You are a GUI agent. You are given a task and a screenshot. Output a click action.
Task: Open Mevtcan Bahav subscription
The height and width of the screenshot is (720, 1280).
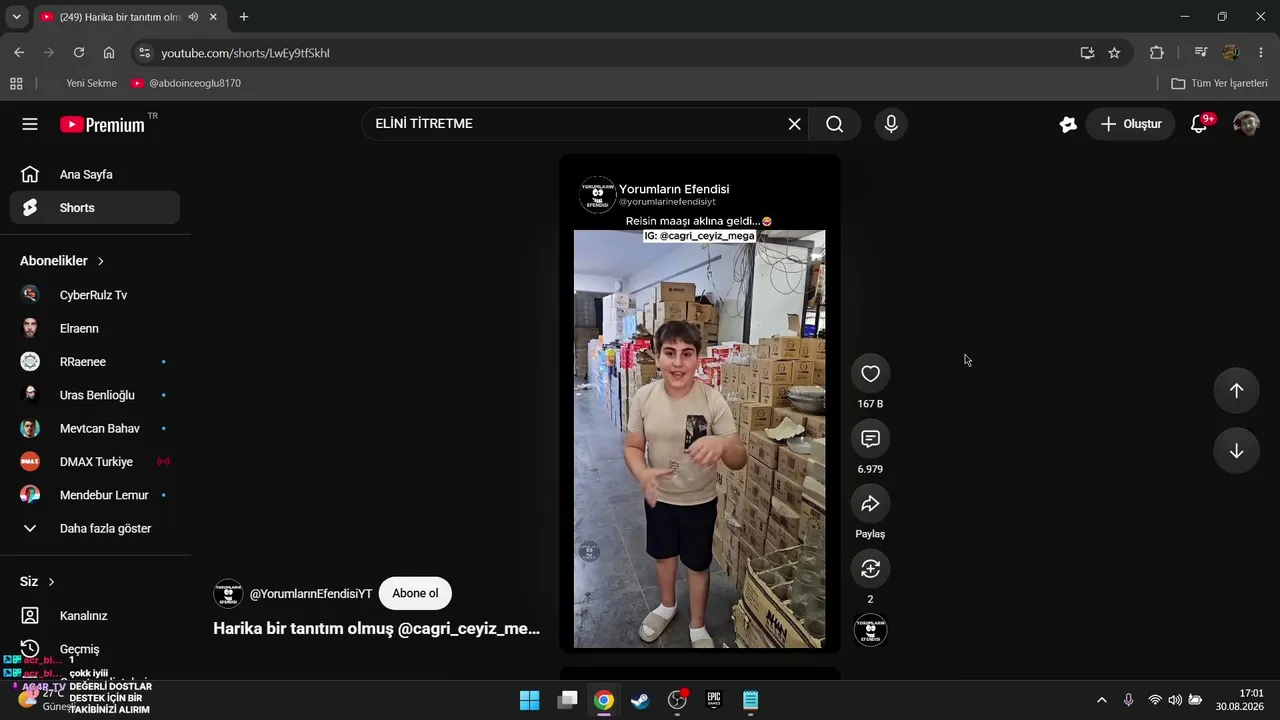click(x=95, y=428)
